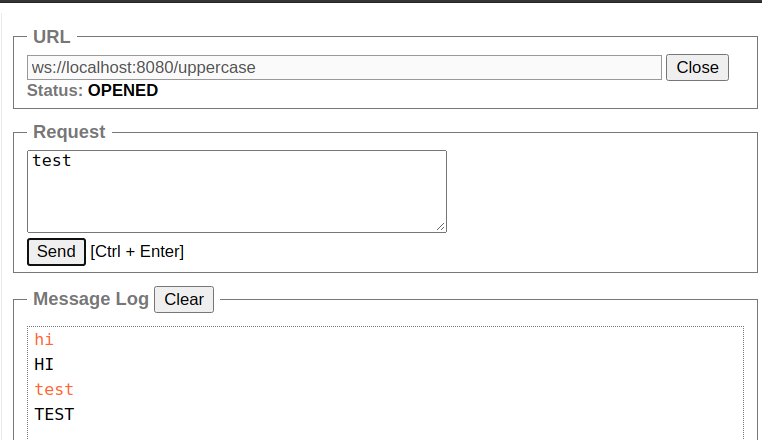This screenshot has width=762, height=440.
Task: Click the orange "test" log message
Action: [54, 390]
